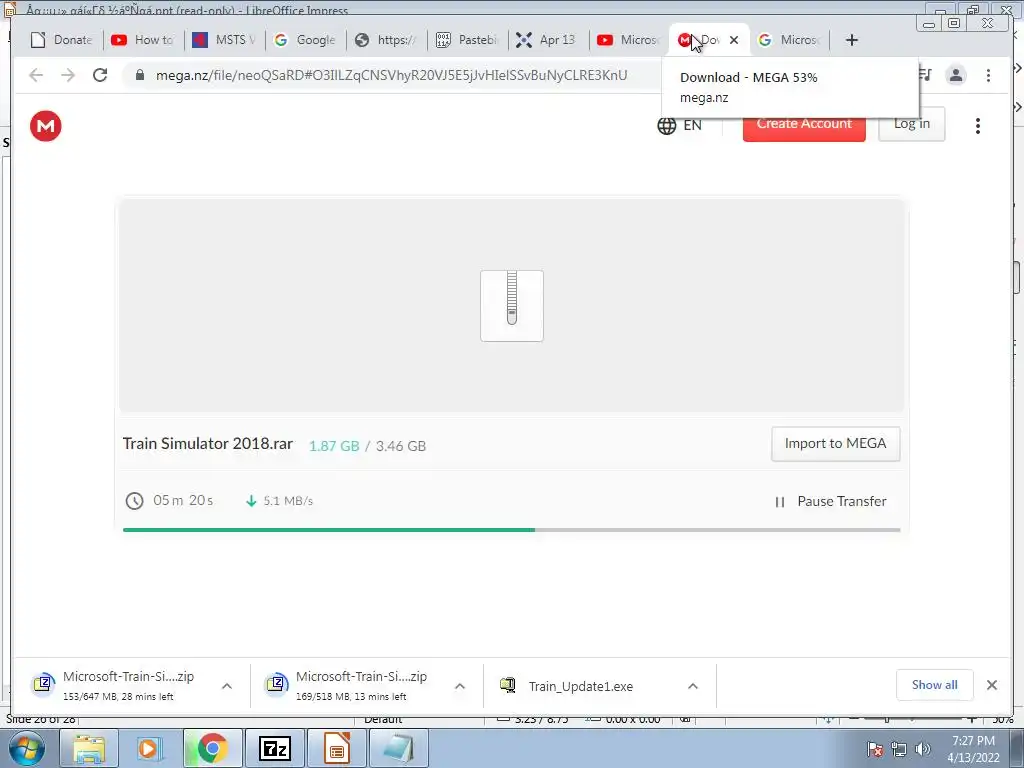
Task: Click the browser forward arrow
Action: pyautogui.click(x=68, y=75)
